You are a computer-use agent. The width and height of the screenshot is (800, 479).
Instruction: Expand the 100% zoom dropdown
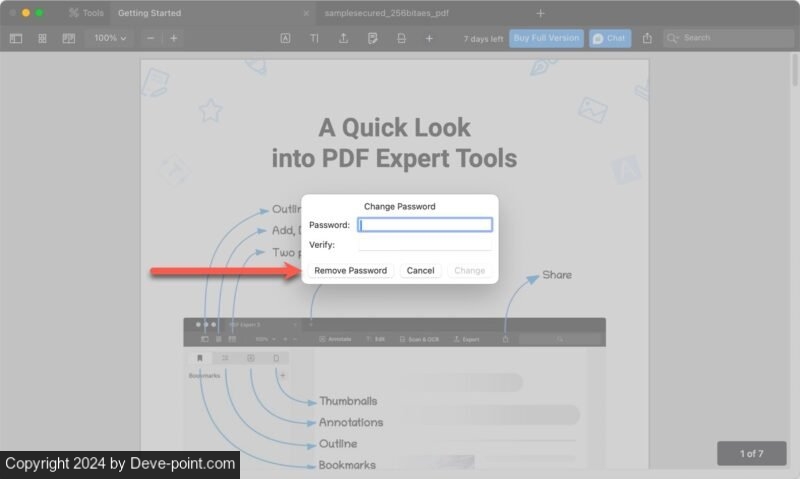(110, 38)
